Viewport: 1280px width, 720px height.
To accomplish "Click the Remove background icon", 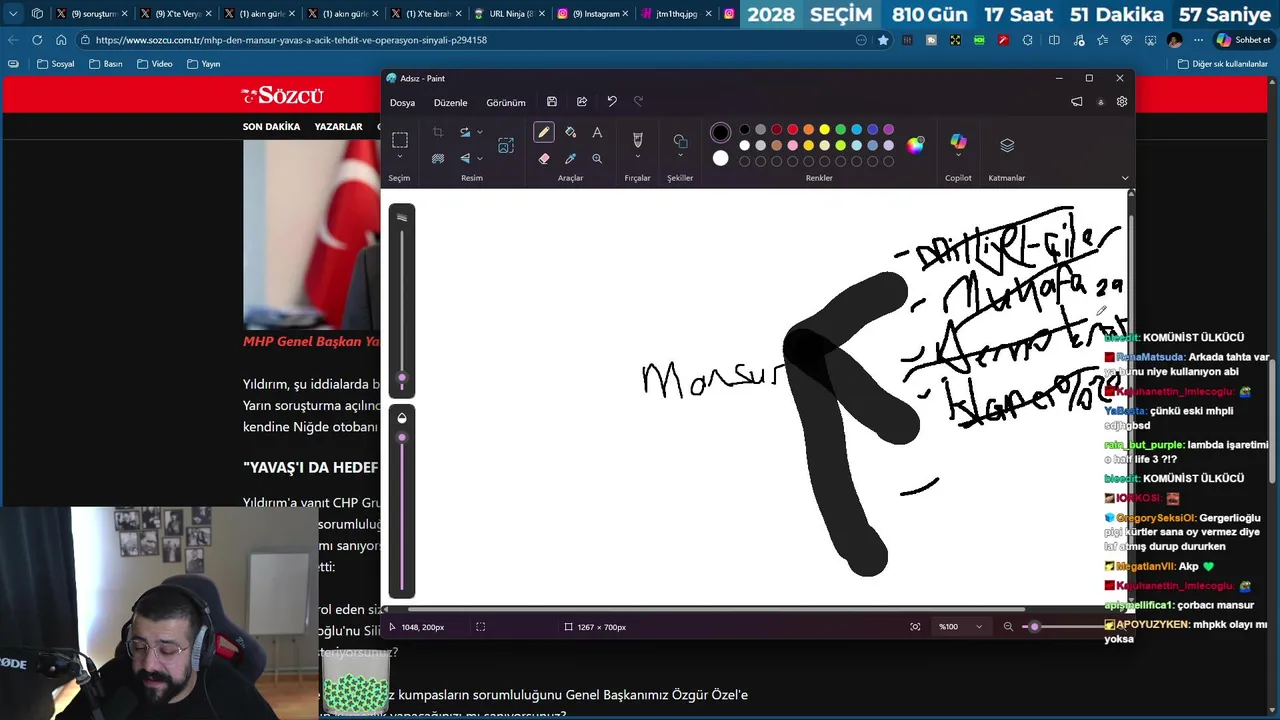I will [x=437, y=158].
